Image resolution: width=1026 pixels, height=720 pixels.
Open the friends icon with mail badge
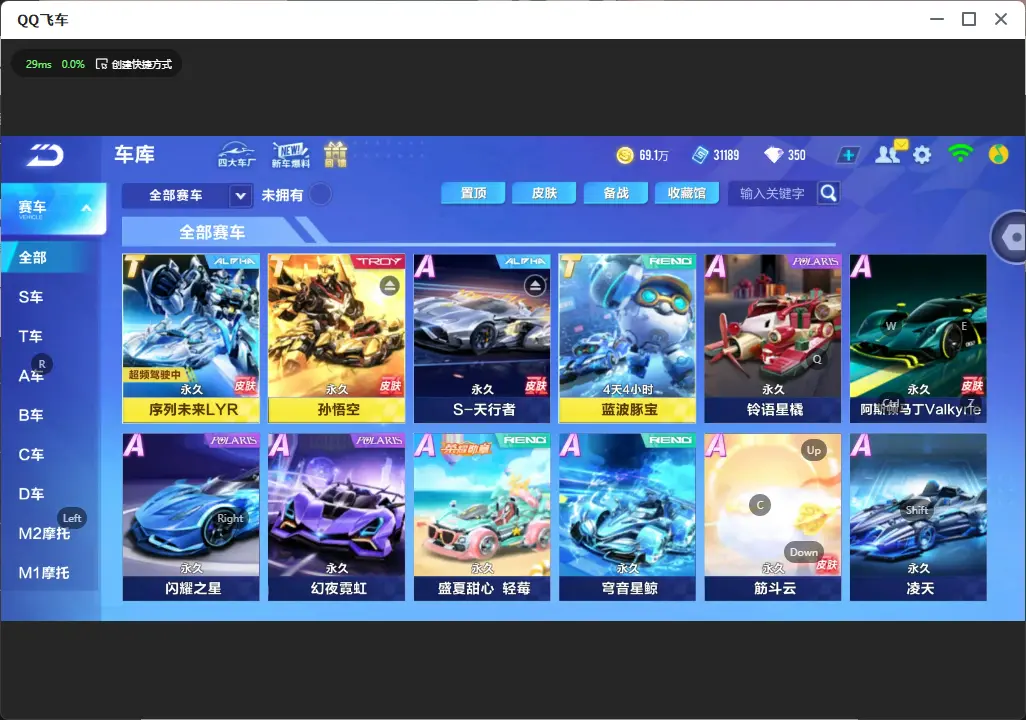pos(890,153)
